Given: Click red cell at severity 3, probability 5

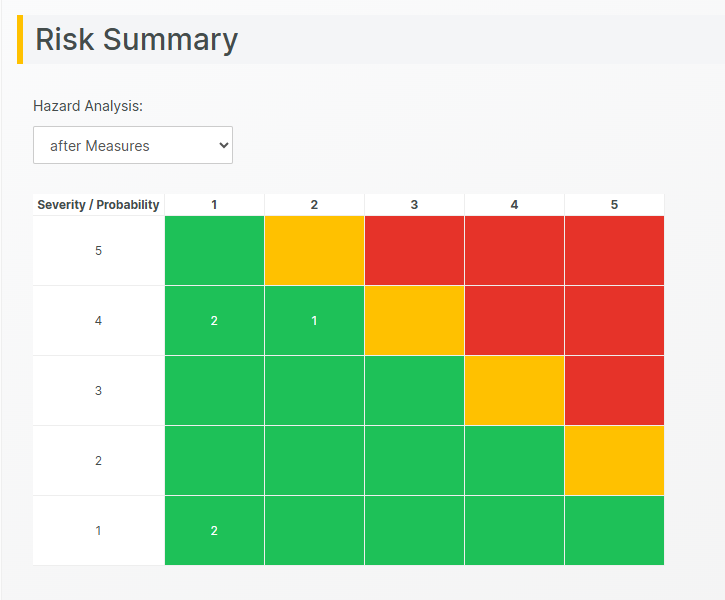Looking at the screenshot, I should click(x=614, y=391).
